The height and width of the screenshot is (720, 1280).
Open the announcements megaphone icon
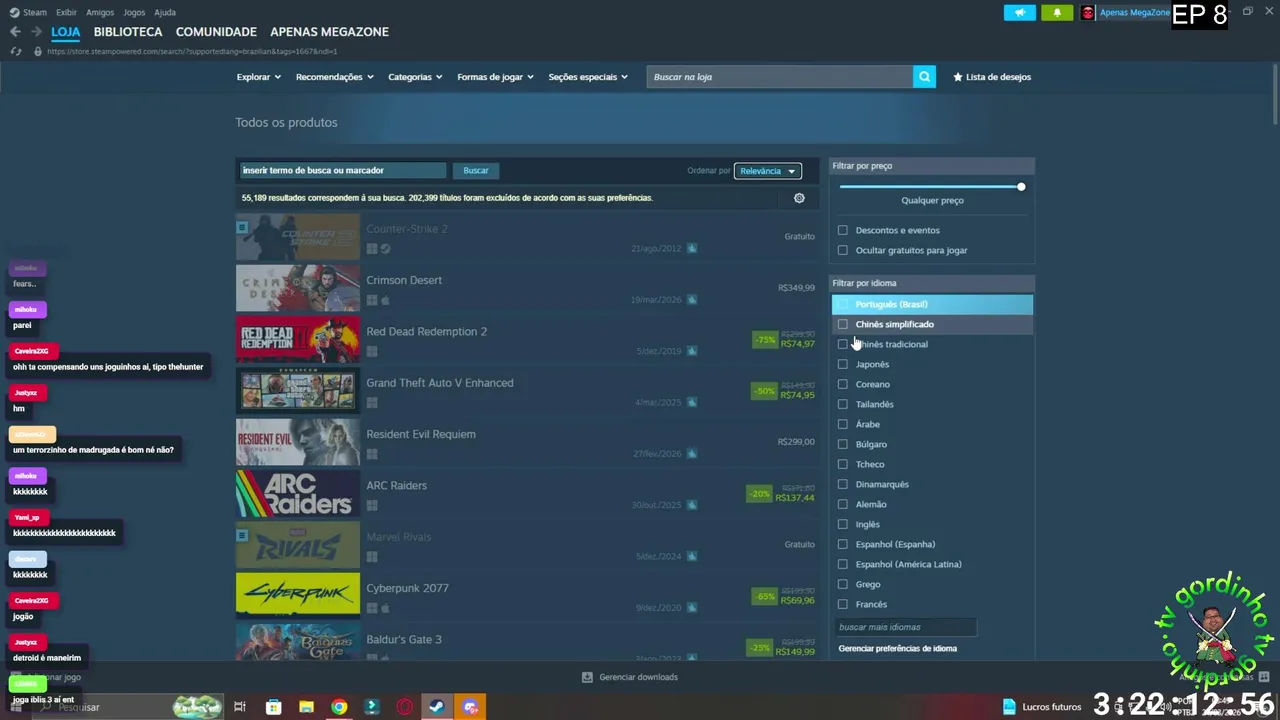[1020, 13]
